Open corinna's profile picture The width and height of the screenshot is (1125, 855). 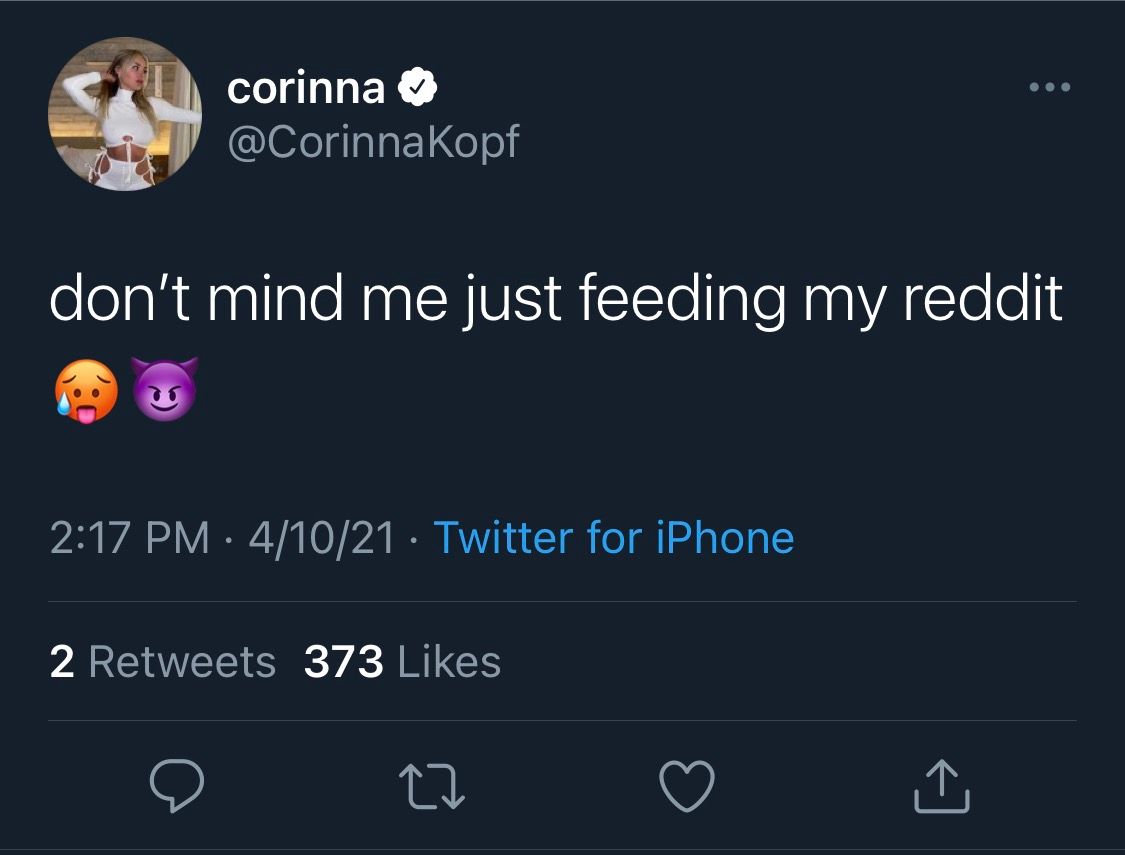[x=125, y=114]
